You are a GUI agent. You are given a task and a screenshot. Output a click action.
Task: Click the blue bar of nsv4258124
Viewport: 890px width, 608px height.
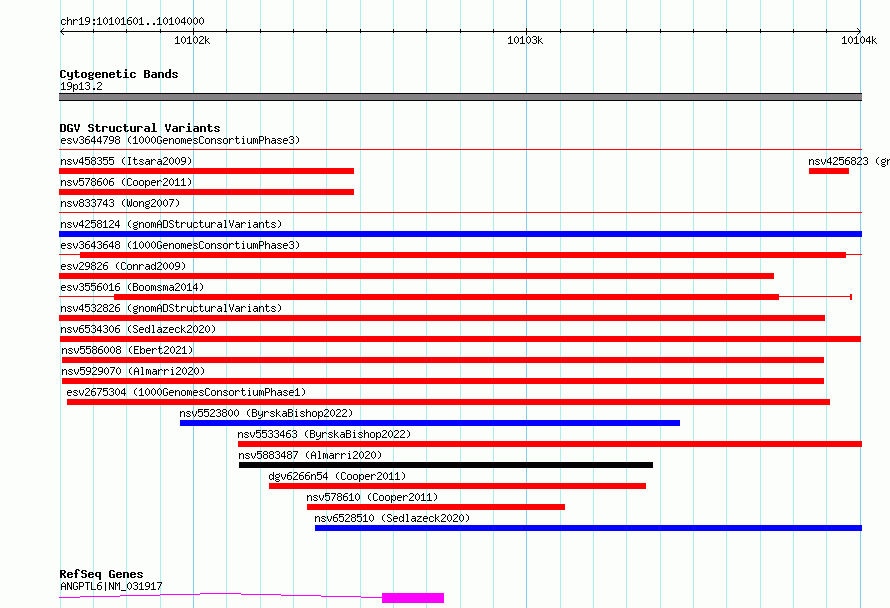click(460, 234)
